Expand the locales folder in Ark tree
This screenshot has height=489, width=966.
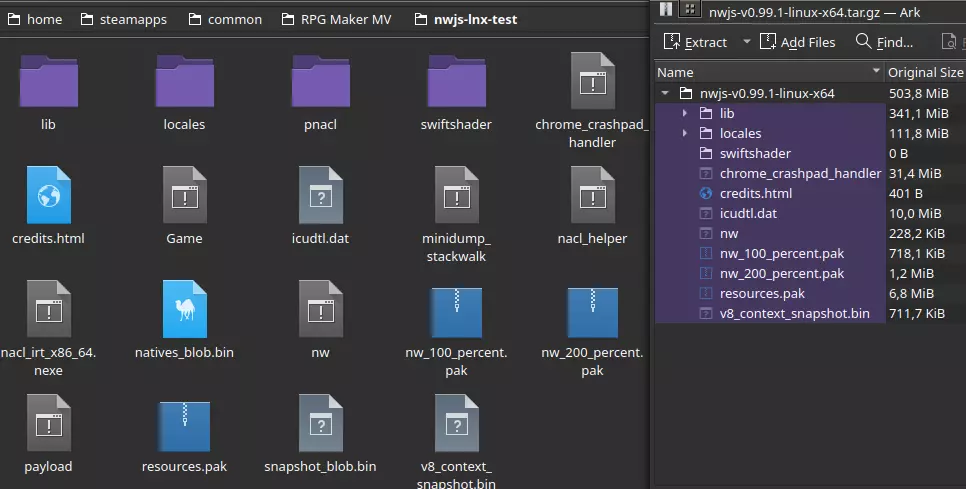684,133
